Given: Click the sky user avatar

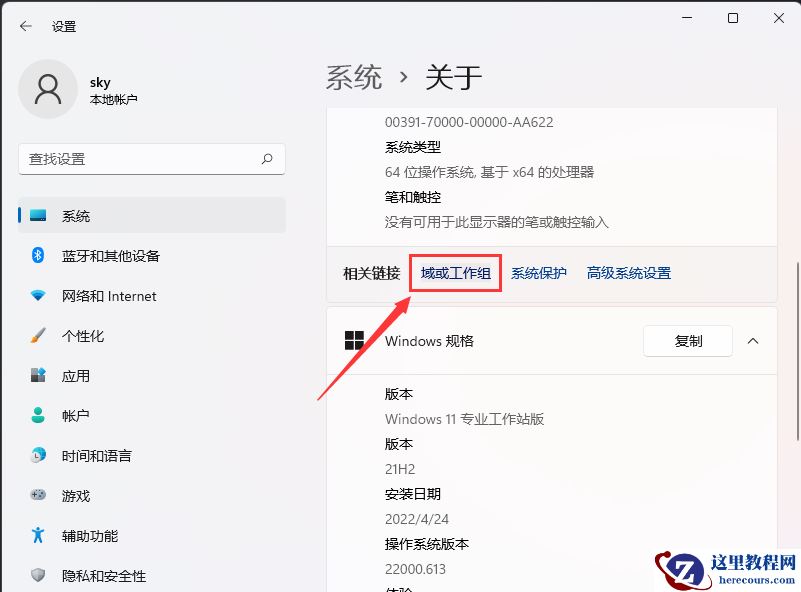Looking at the screenshot, I should (48, 89).
